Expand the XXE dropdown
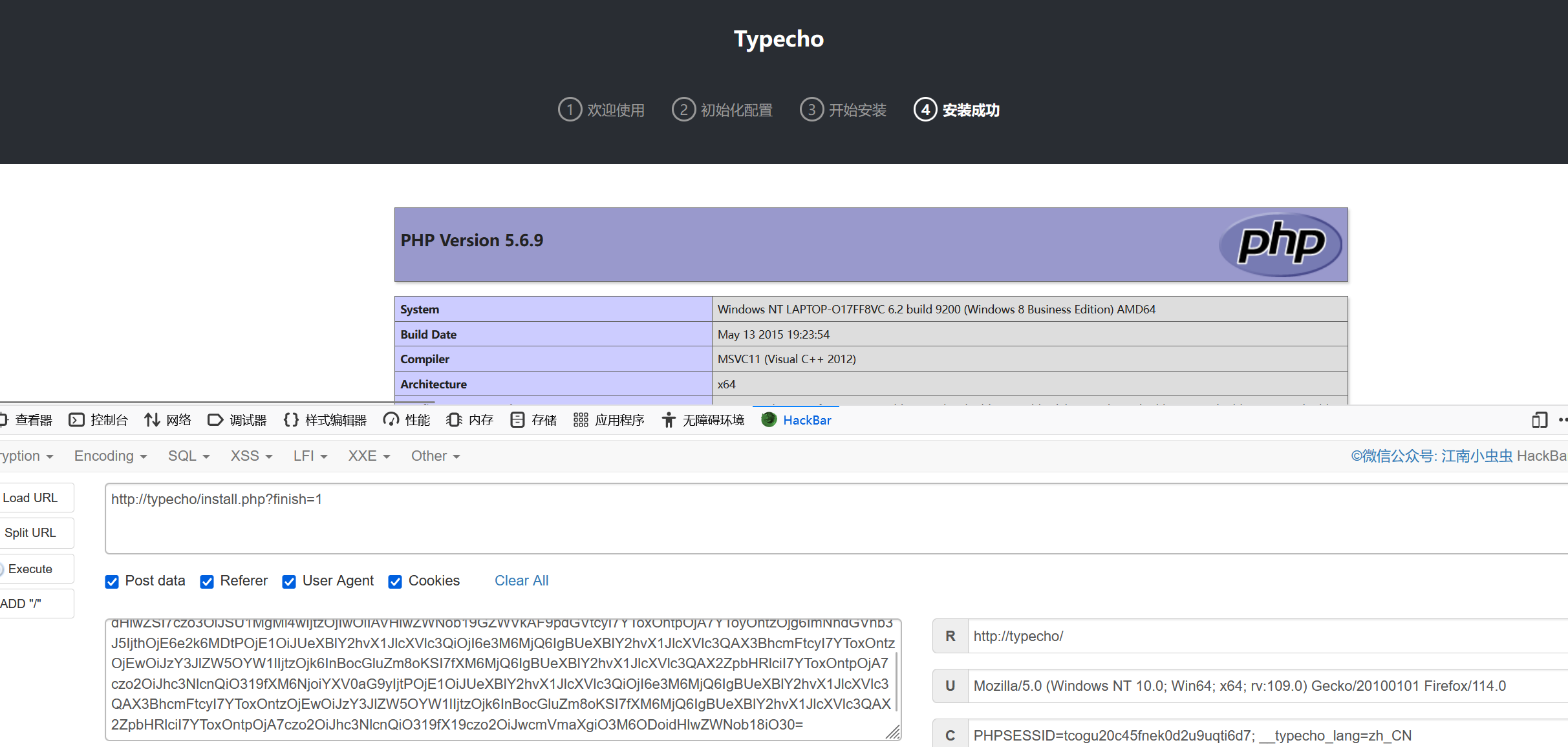Image resolution: width=1568 pixels, height=747 pixels. point(369,456)
